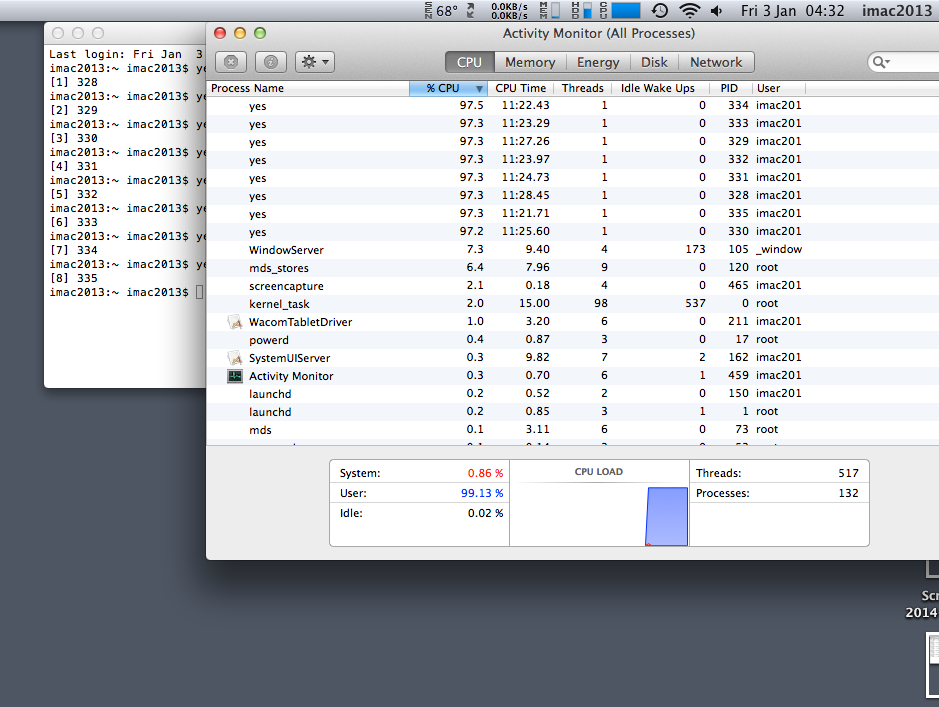Select the WindowServer process row
The height and width of the screenshot is (707, 939).
(573, 249)
